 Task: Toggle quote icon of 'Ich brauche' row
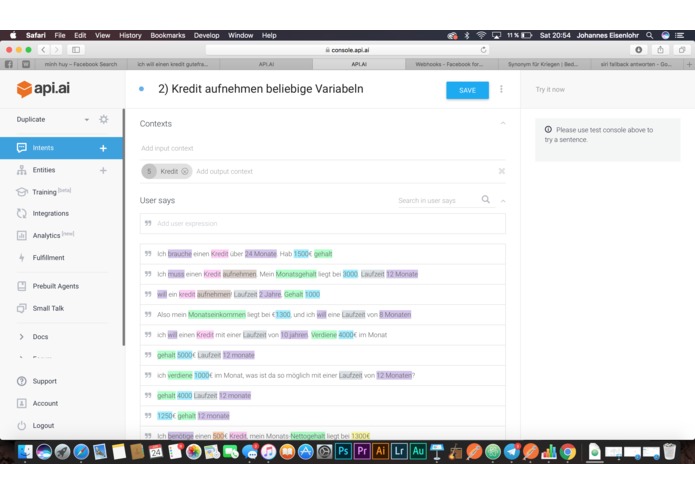pos(148,254)
